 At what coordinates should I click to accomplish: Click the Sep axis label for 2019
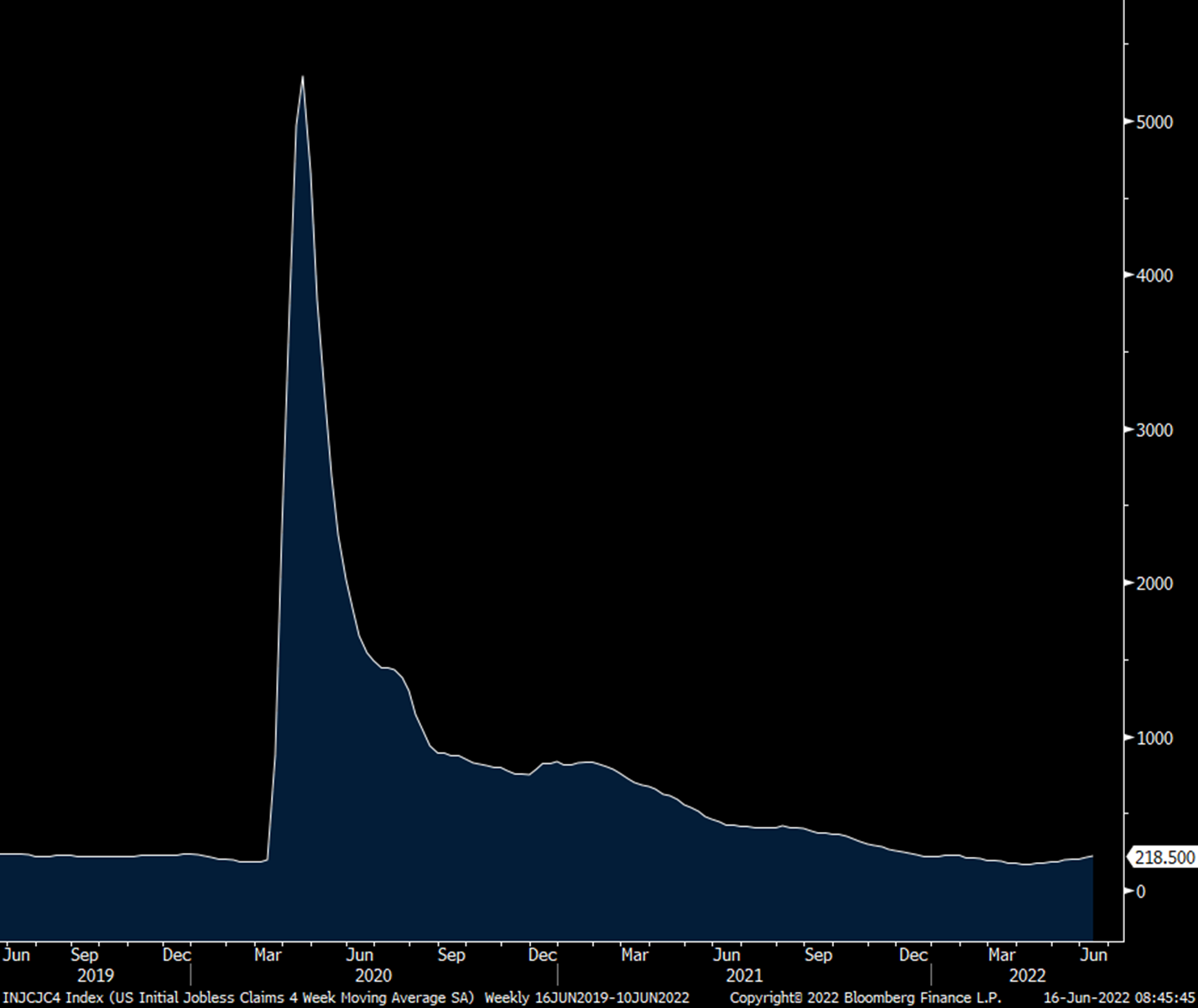(84, 954)
